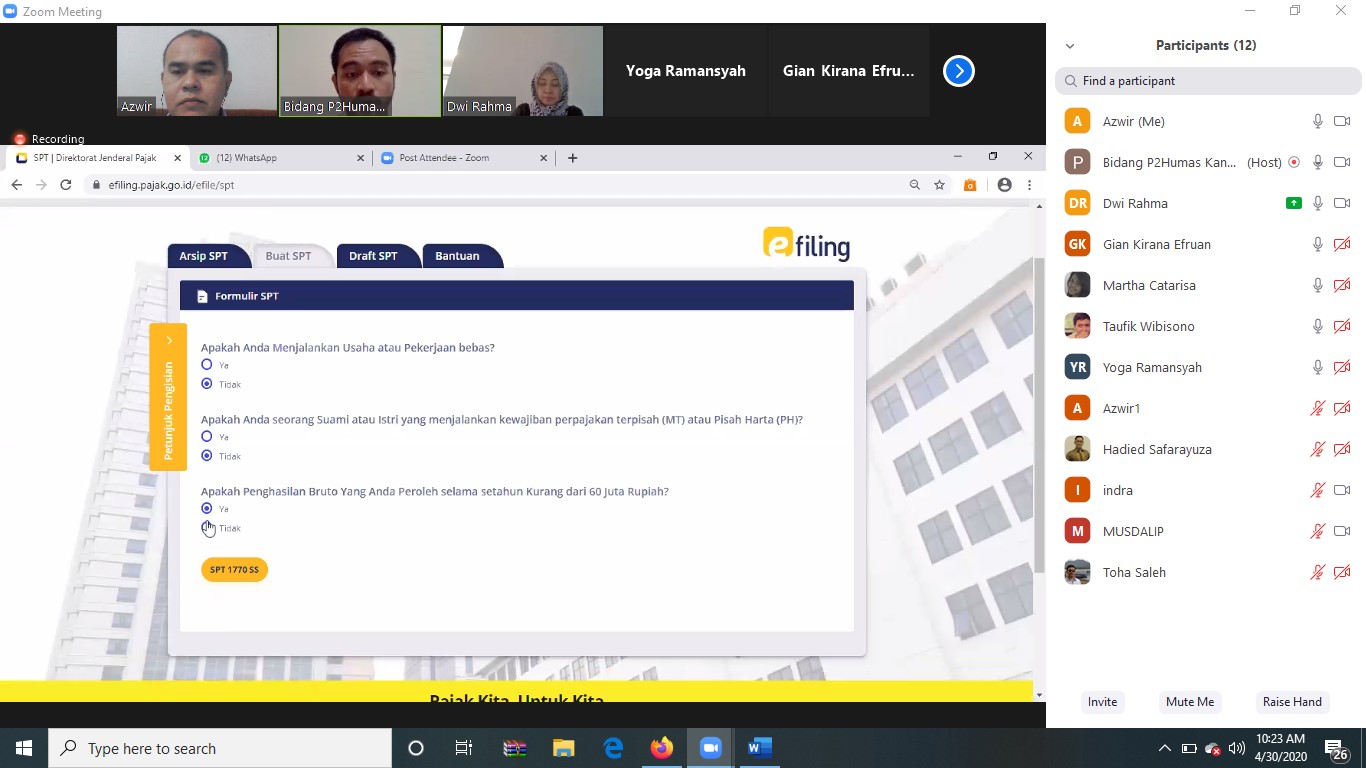Click the SPT 1770 SS button
1366x768 pixels.
[234, 570]
